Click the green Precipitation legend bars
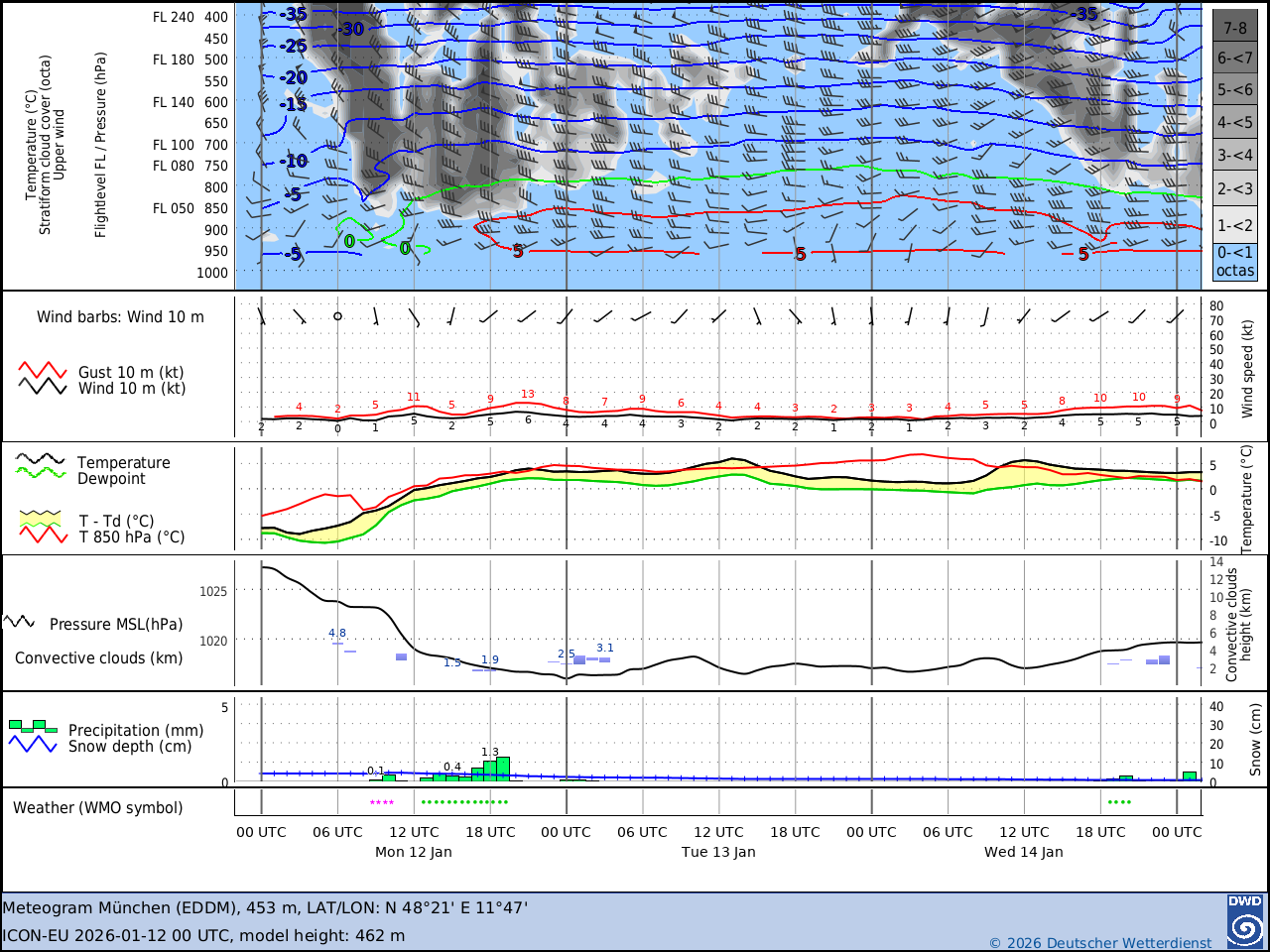 click(33, 726)
